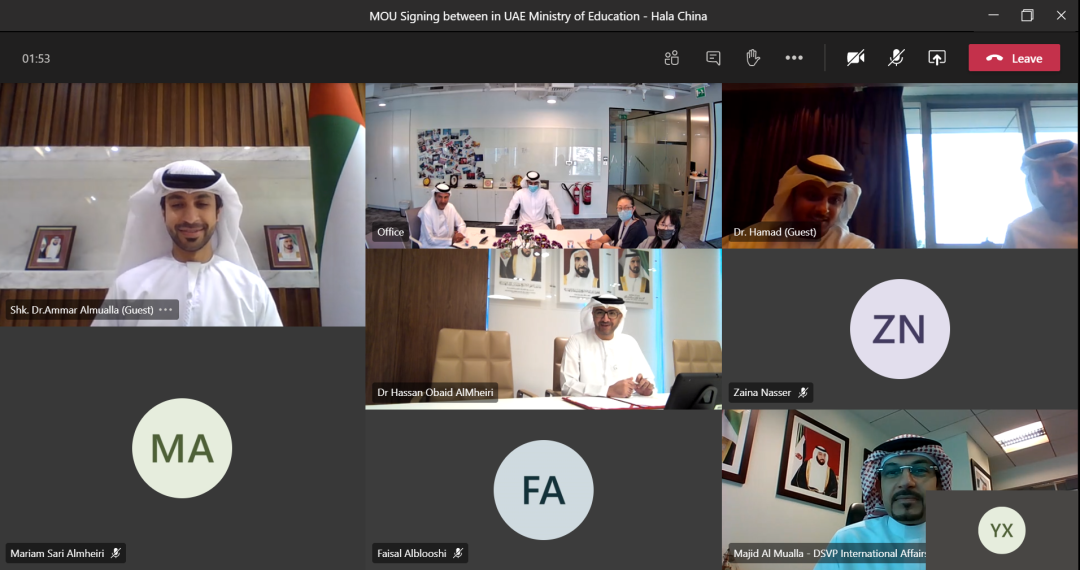Click the Dr Hassan Obaid AlMheiri label
Image resolution: width=1080 pixels, height=570 pixels.
[435, 392]
